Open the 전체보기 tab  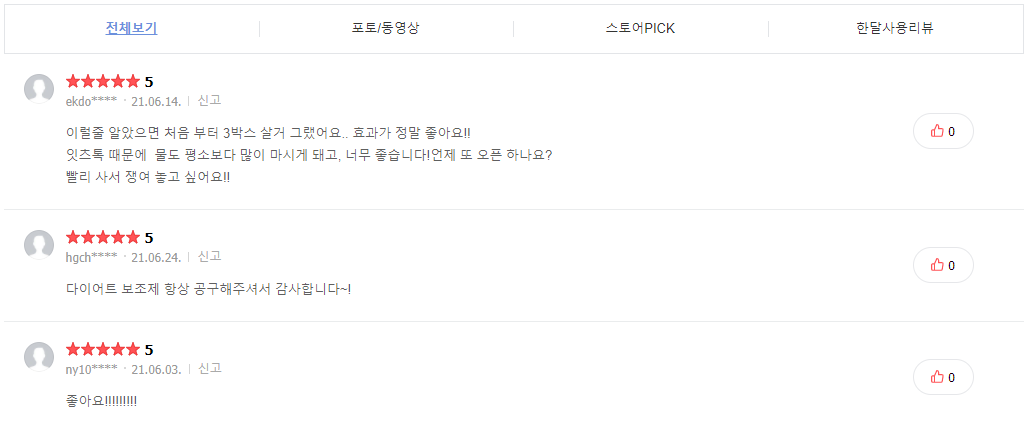click(x=131, y=28)
